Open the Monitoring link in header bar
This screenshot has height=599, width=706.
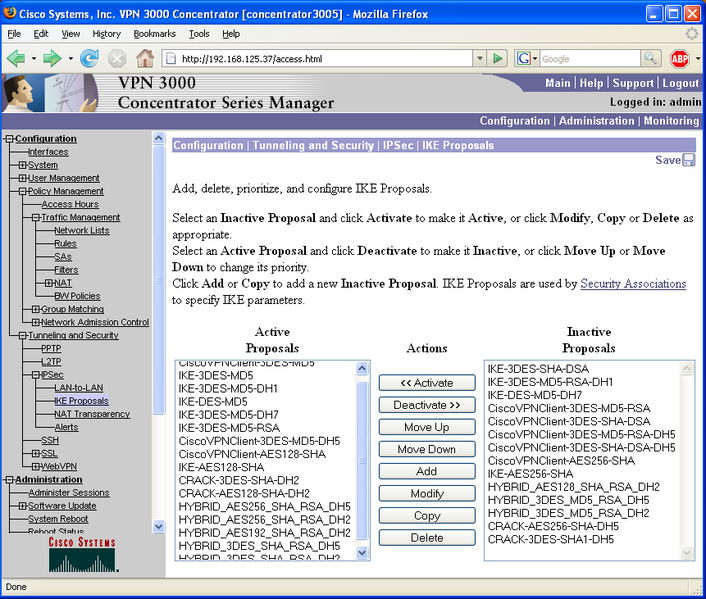point(671,121)
